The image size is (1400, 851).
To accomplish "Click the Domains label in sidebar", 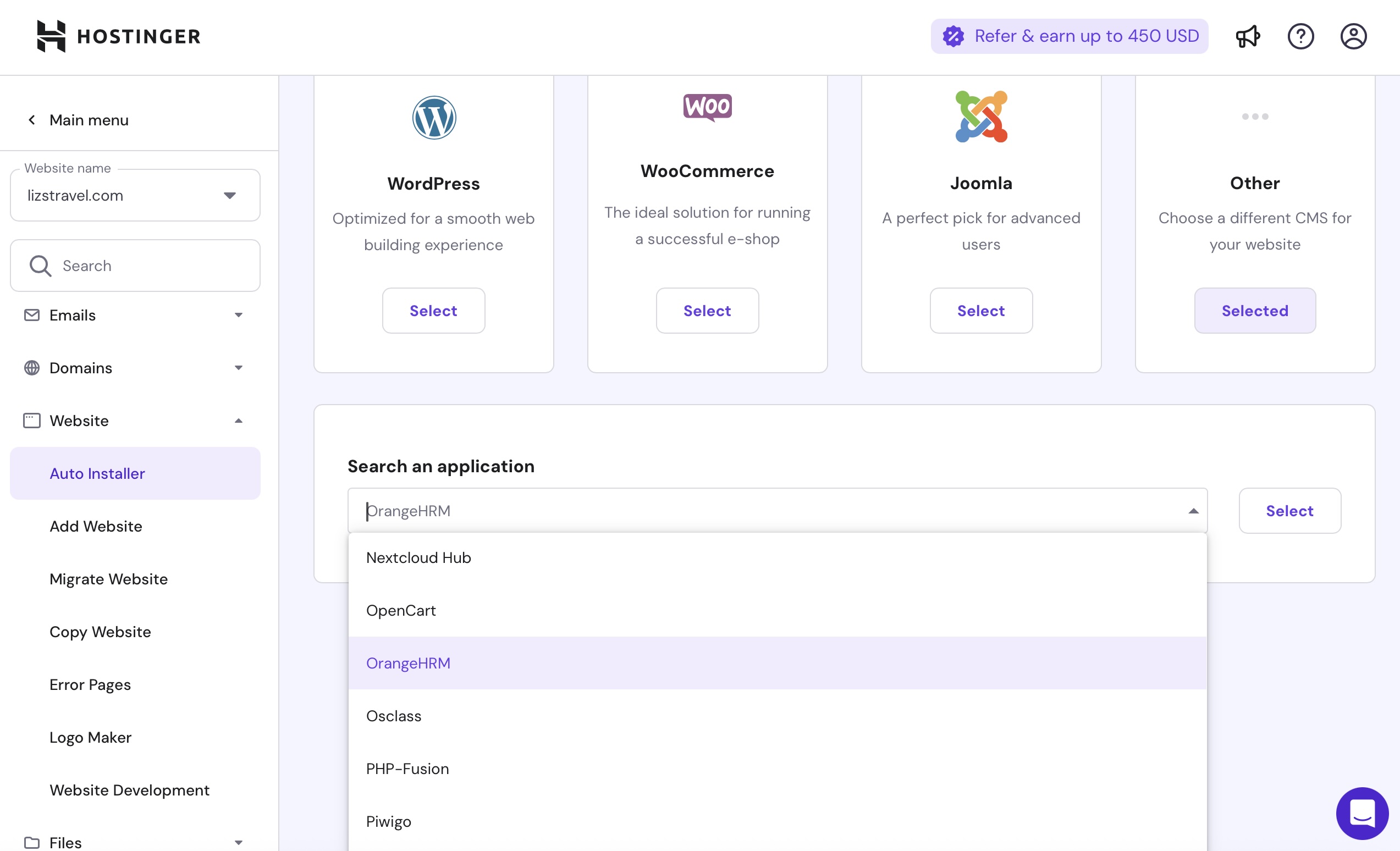I will coord(81,368).
